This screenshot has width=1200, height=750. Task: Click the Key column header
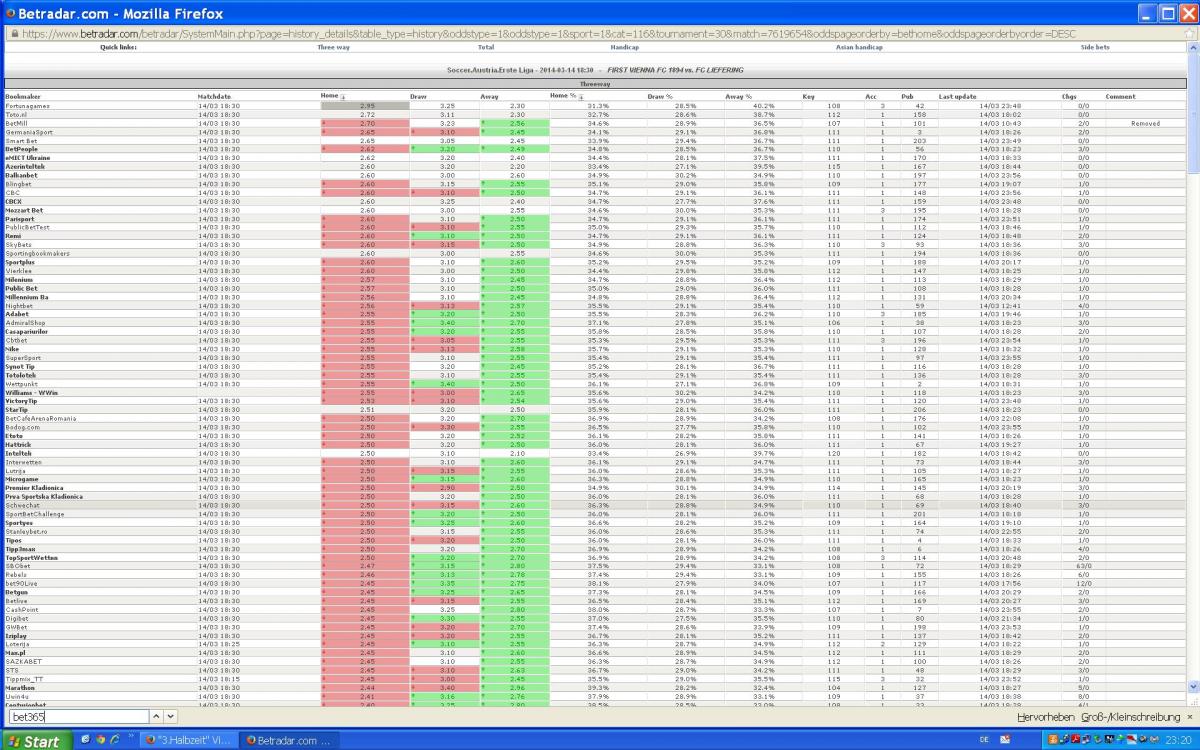pyautogui.click(x=808, y=97)
